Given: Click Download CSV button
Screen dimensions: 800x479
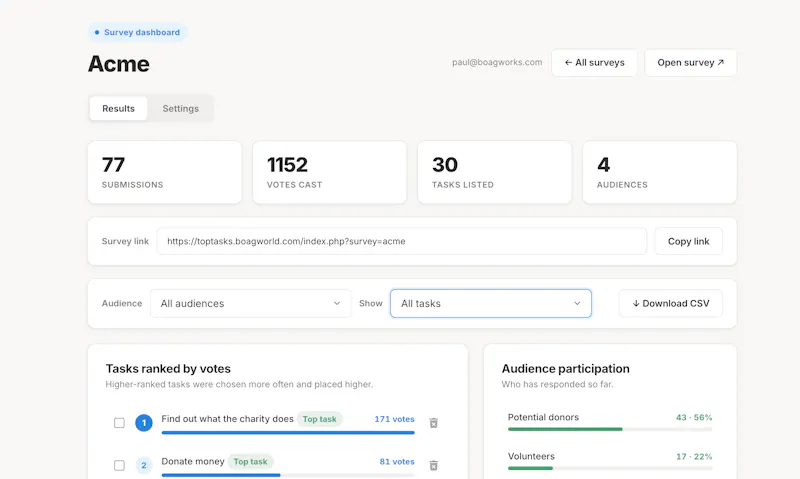Looking at the screenshot, I should (670, 304).
